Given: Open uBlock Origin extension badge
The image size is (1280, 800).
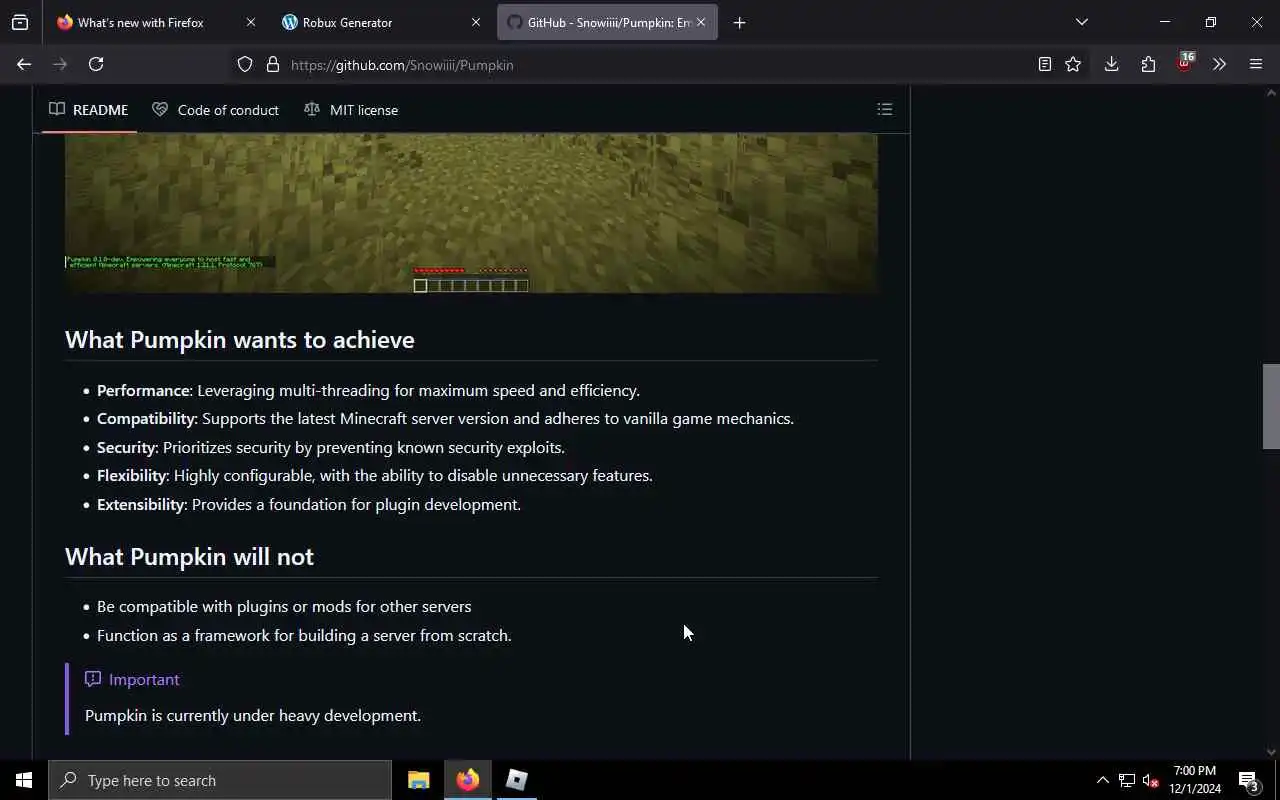Looking at the screenshot, I should click(1185, 63).
